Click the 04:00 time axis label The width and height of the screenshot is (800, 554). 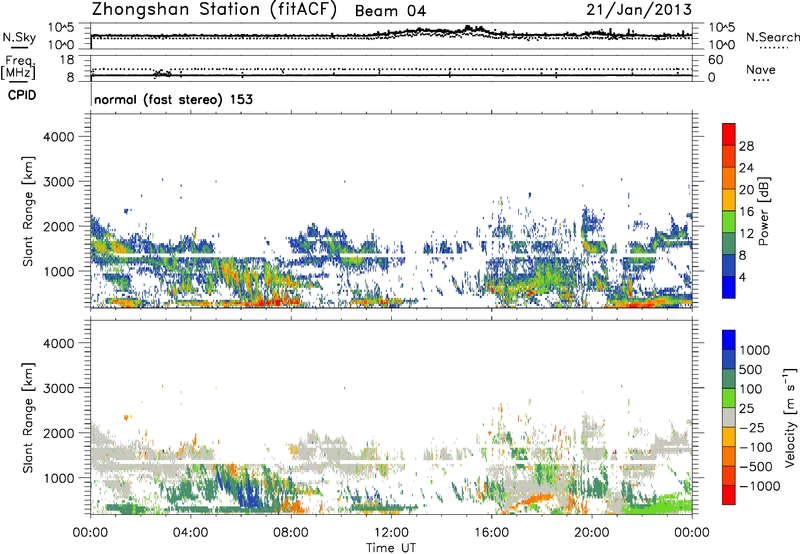tap(190, 533)
